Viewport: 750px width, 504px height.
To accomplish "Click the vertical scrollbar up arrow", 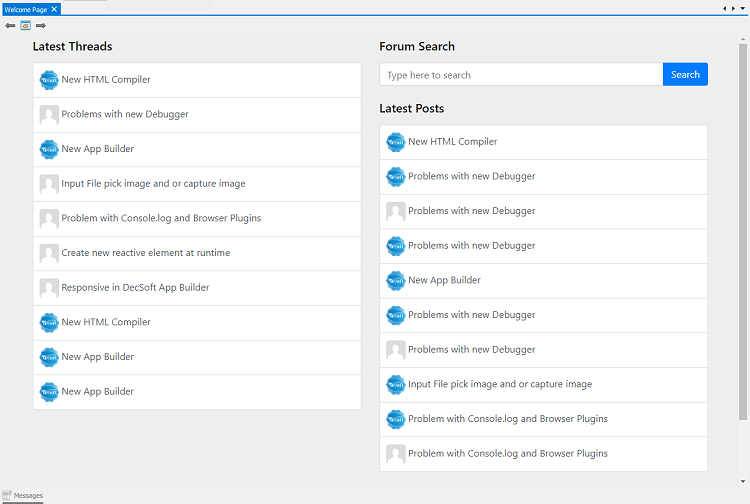I will 743,37.
